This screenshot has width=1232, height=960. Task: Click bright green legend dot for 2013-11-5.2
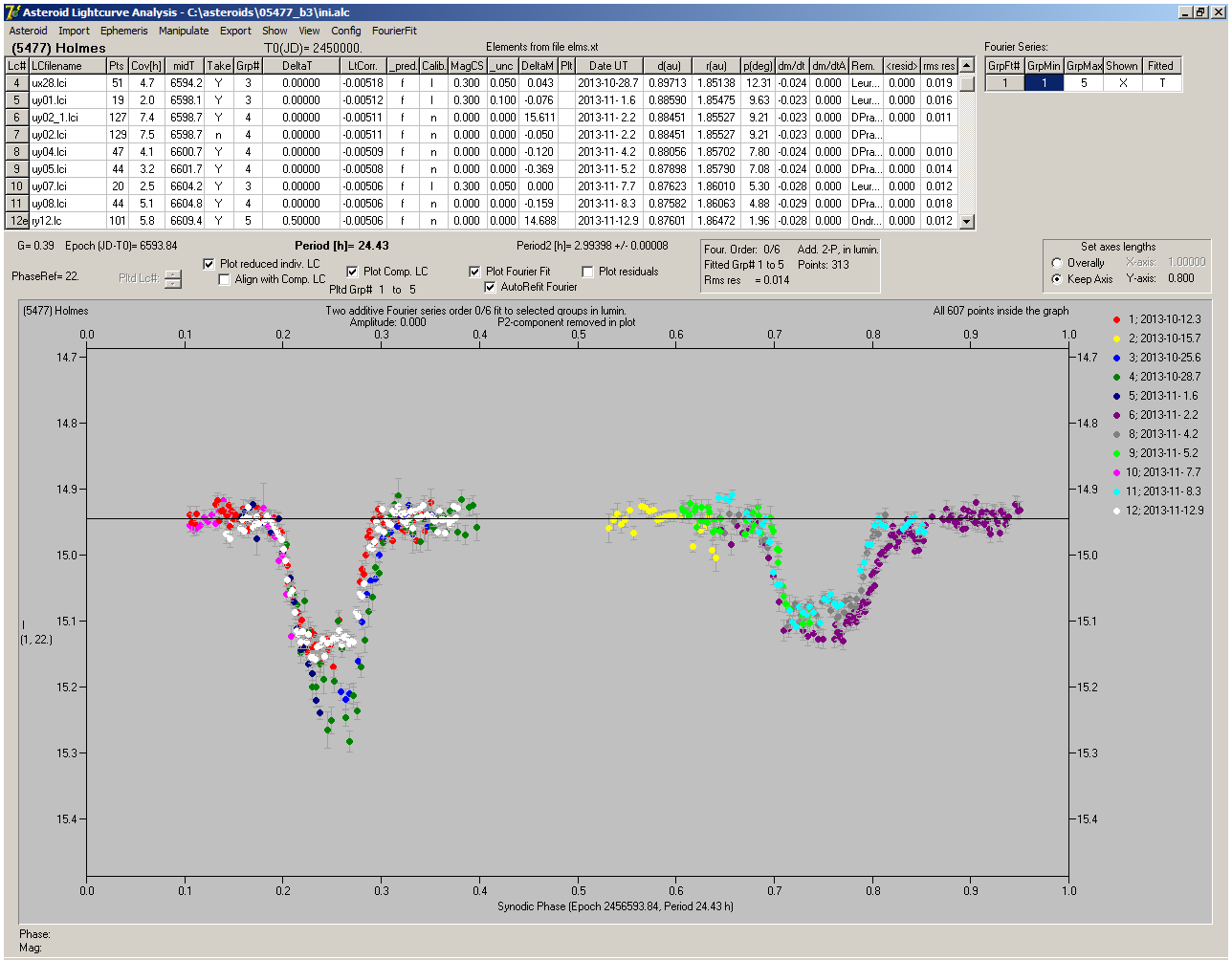click(1117, 453)
